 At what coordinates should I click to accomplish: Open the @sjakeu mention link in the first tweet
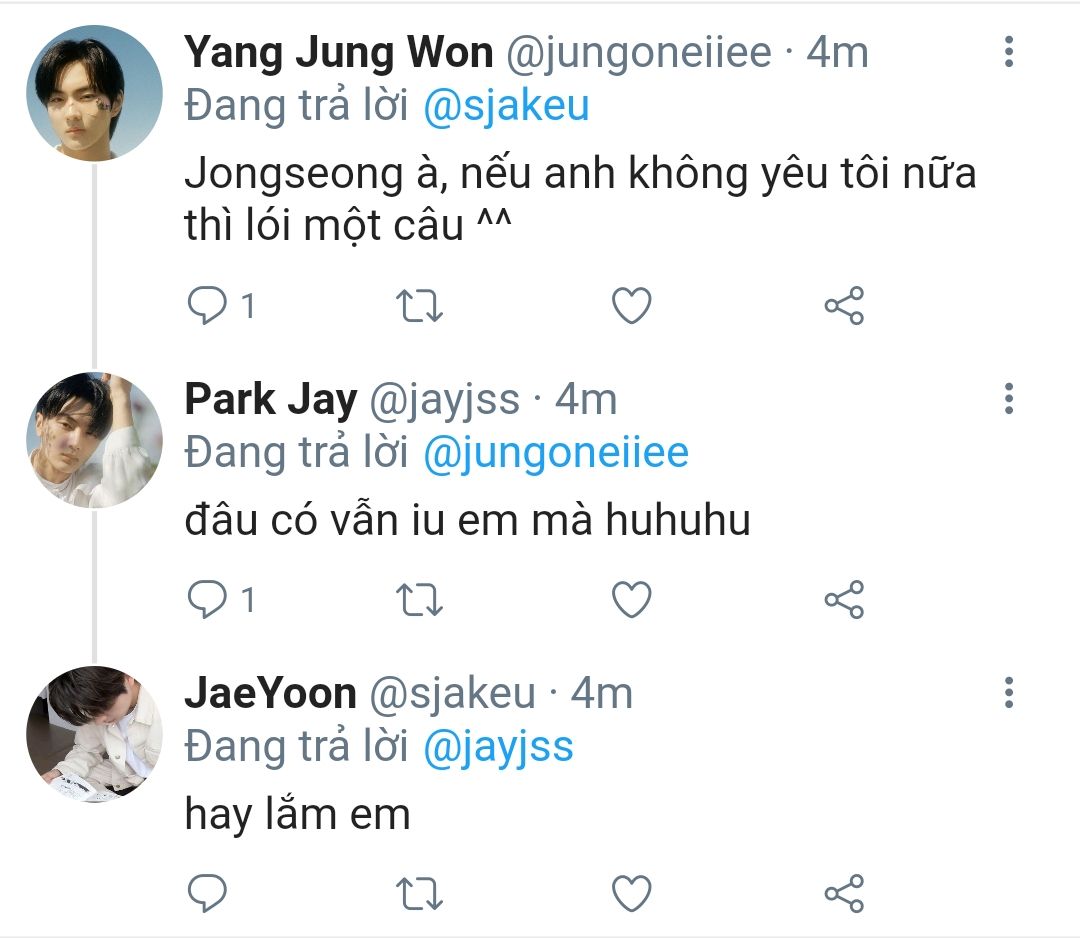(x=506, y=106)
